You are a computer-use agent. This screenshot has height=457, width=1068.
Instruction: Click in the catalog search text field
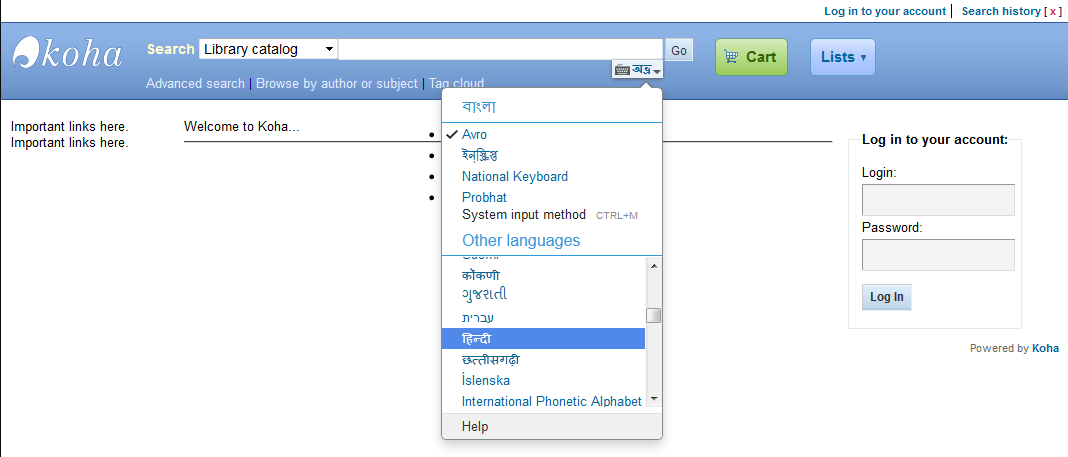[500, 49]
